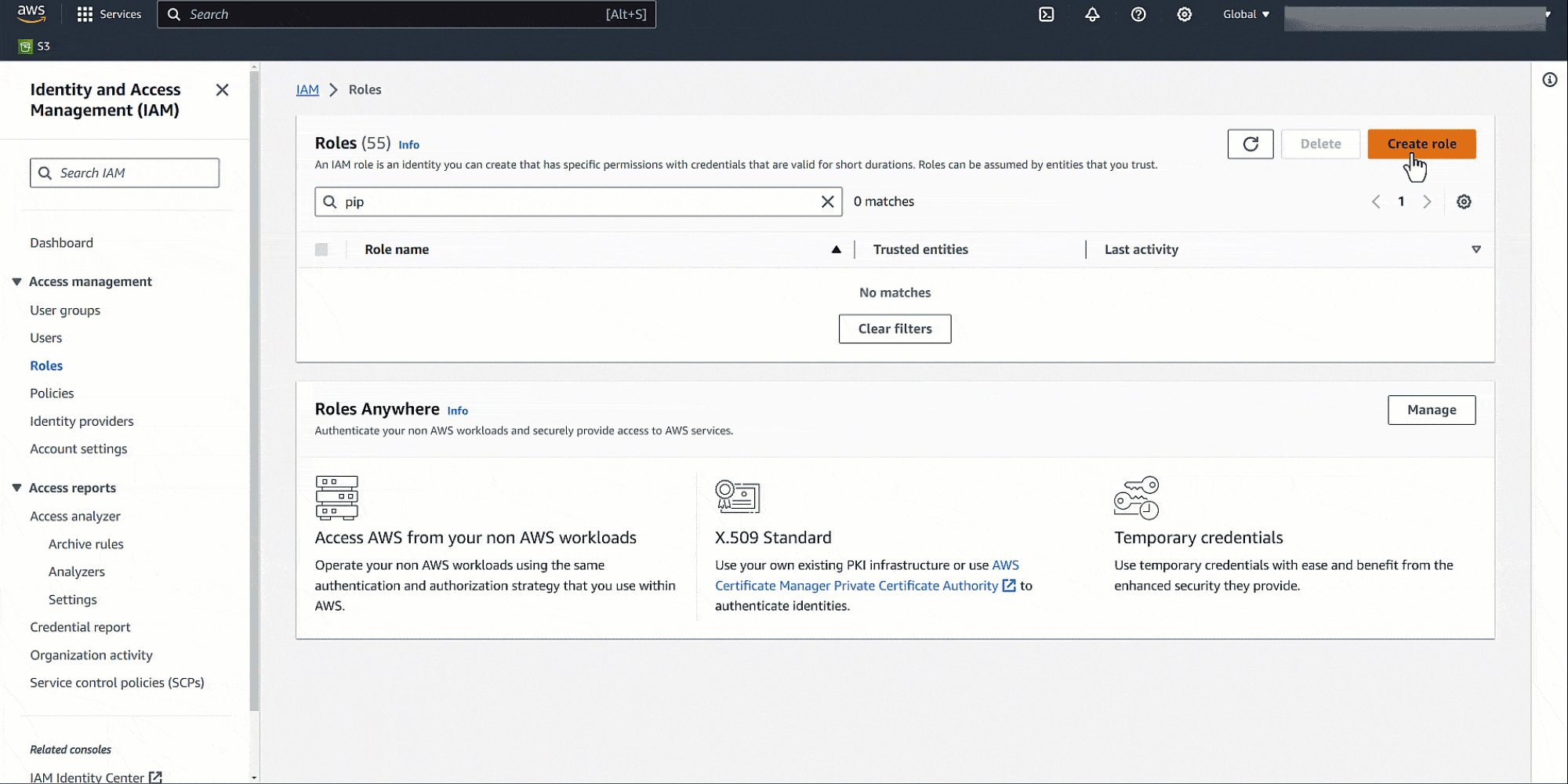This screenshot has width=1568, height=784.
Task: Open Dashboard in IAM sidebar
Action: [x=61, y=243]
